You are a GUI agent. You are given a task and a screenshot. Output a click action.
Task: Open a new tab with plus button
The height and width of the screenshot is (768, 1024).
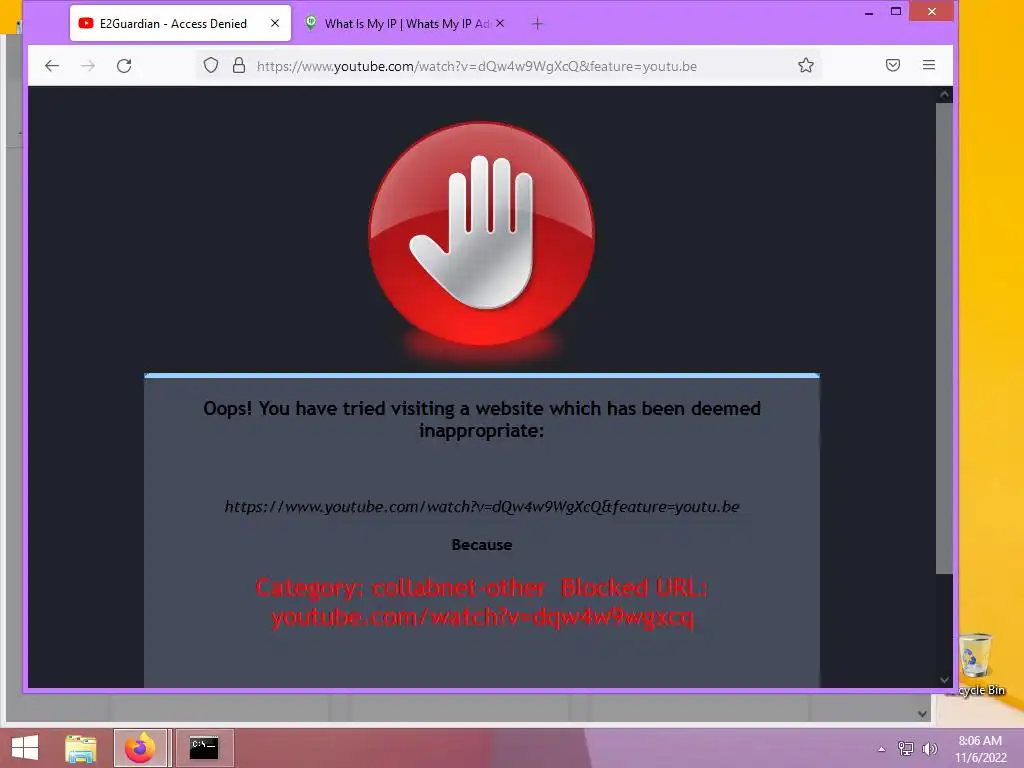click(x=537, y=24)
